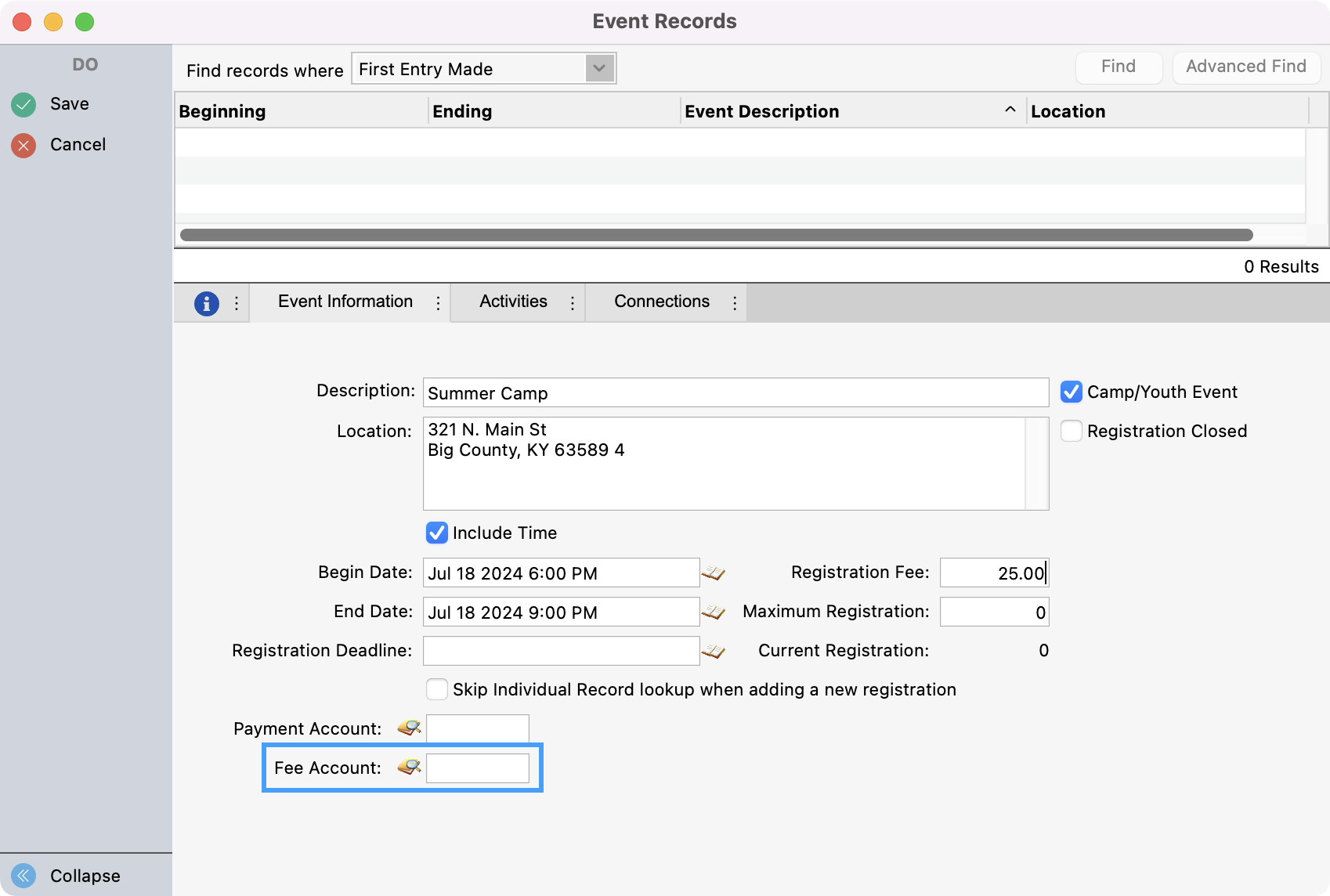Click the horizontal scrollbar under results list

[716, 235]
